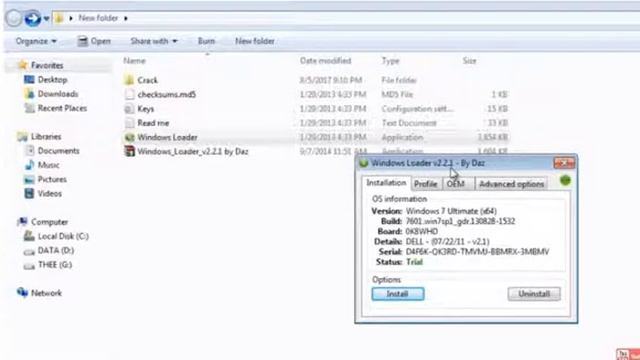Select the checksums.md5 file icon

tap(129, 94)
